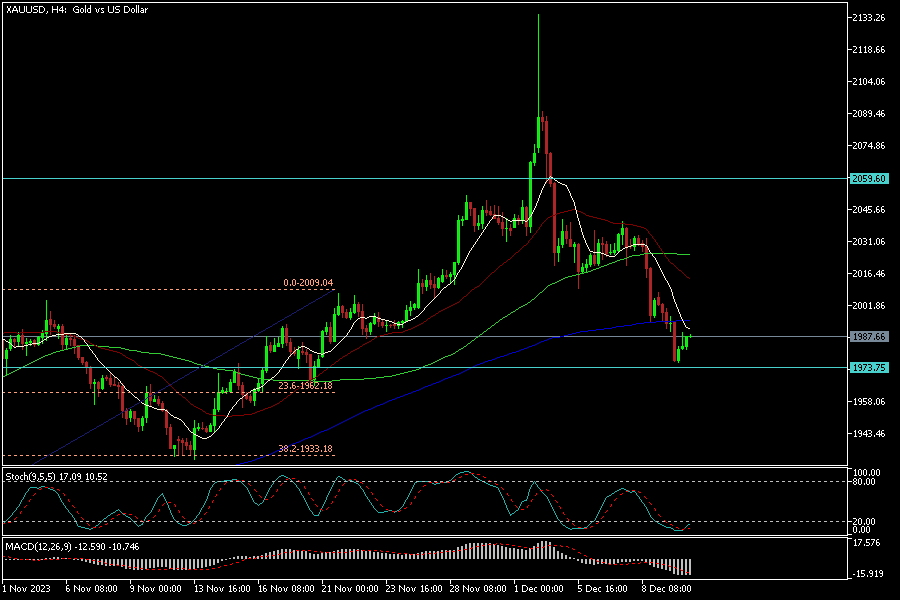This screenshot has width=900, height=600.
Task: Click the tall green spike candle wick
Action: 538,60
